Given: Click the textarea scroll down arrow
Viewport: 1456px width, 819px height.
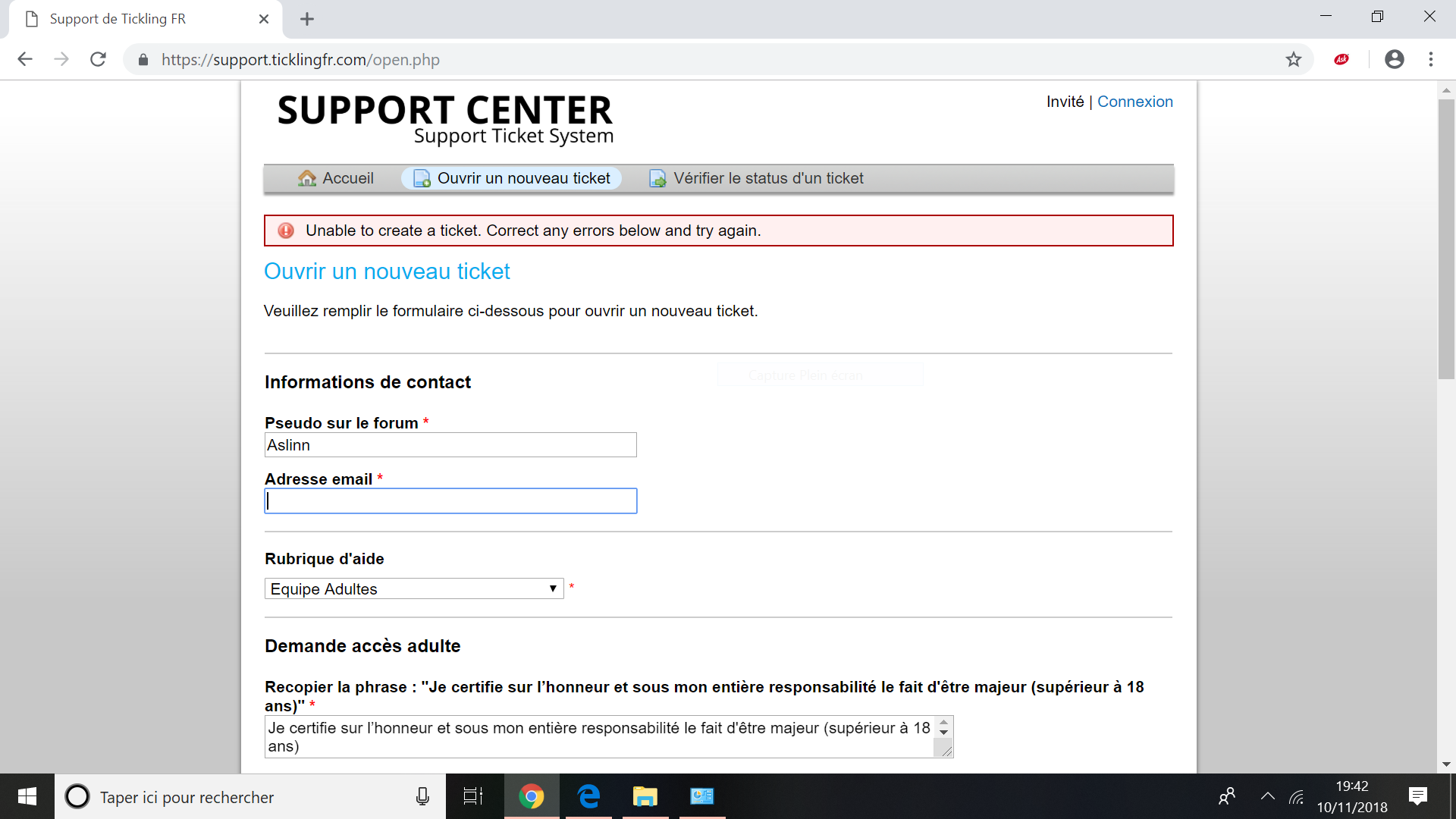Looking at the screenshot, I should tap(943, 733).
